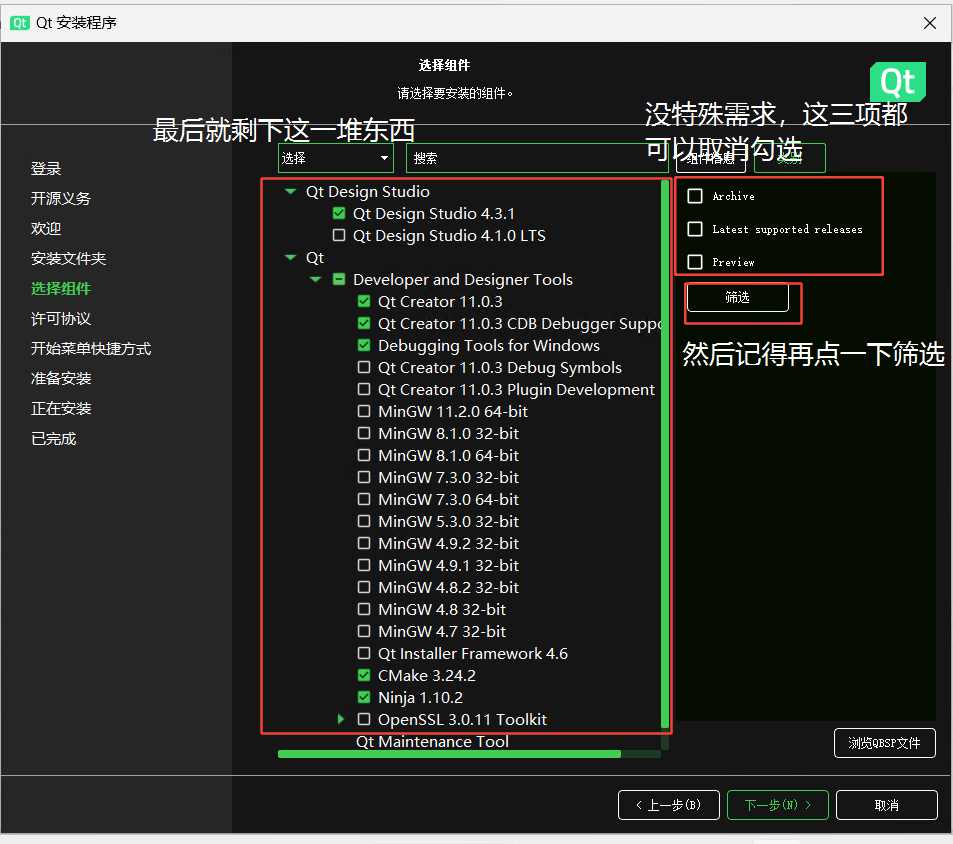Check OpenSSL 3.0.11 Toolkit
The height and width of the screenshot is (844, 953).
tap(364, 719)
